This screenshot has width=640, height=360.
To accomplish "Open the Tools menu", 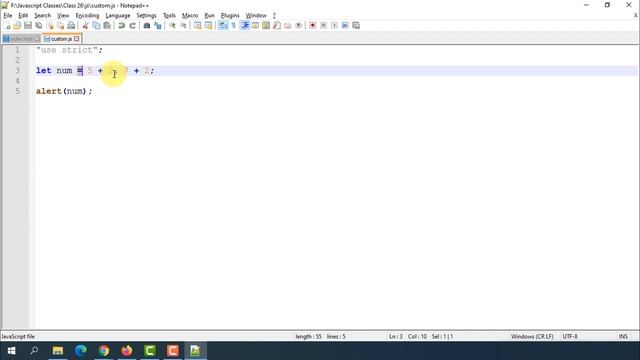I will pos(169,16).
